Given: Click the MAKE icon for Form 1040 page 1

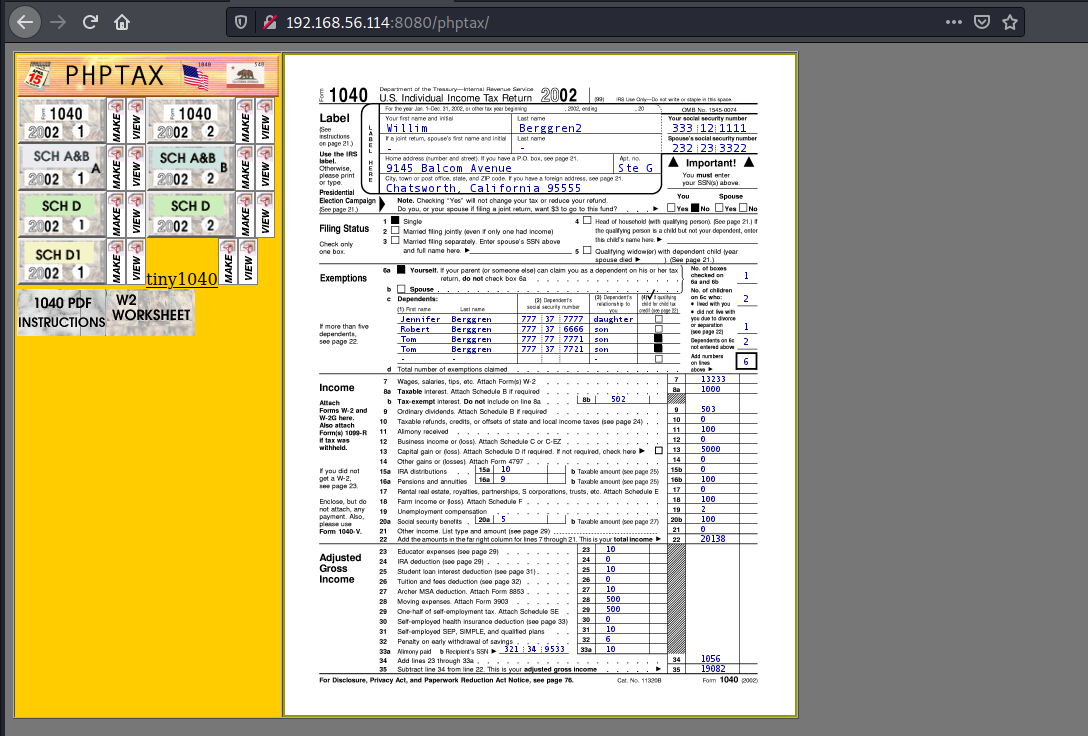Looking at the screenshot, I should [x=117, y=120].
